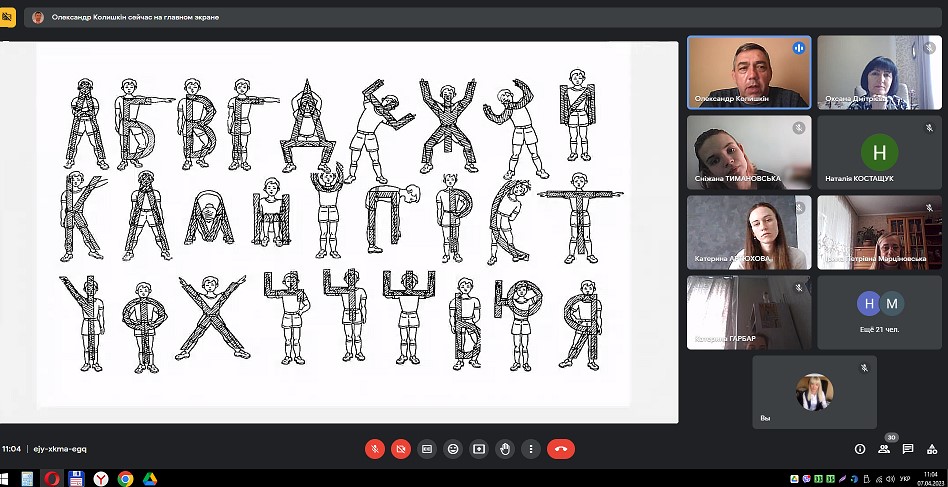Screen dimensions: 948x487
Task: Toggle closed captions on
Action: pos(427,449)
